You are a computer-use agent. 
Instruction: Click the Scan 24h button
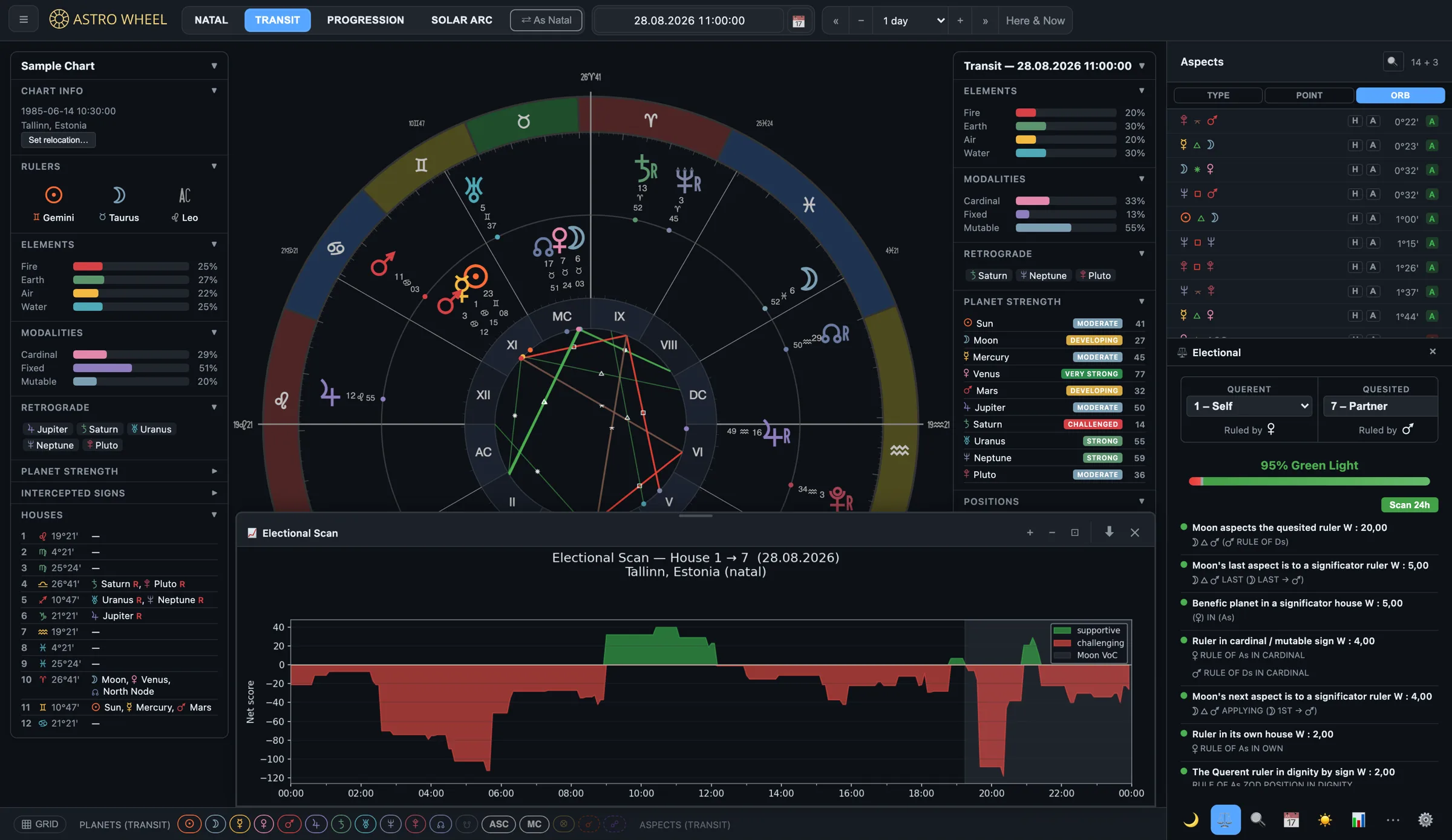(x=1409, y=504)
